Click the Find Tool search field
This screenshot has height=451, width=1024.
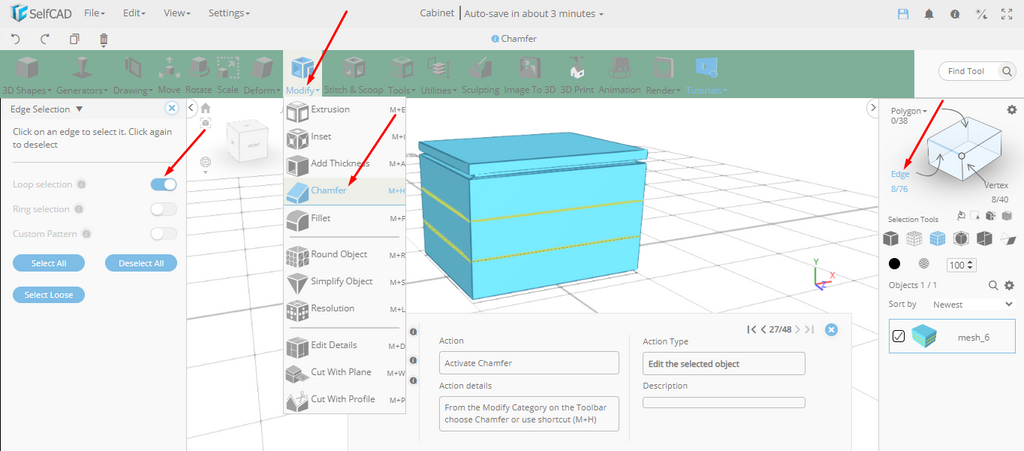coord(974,71)
